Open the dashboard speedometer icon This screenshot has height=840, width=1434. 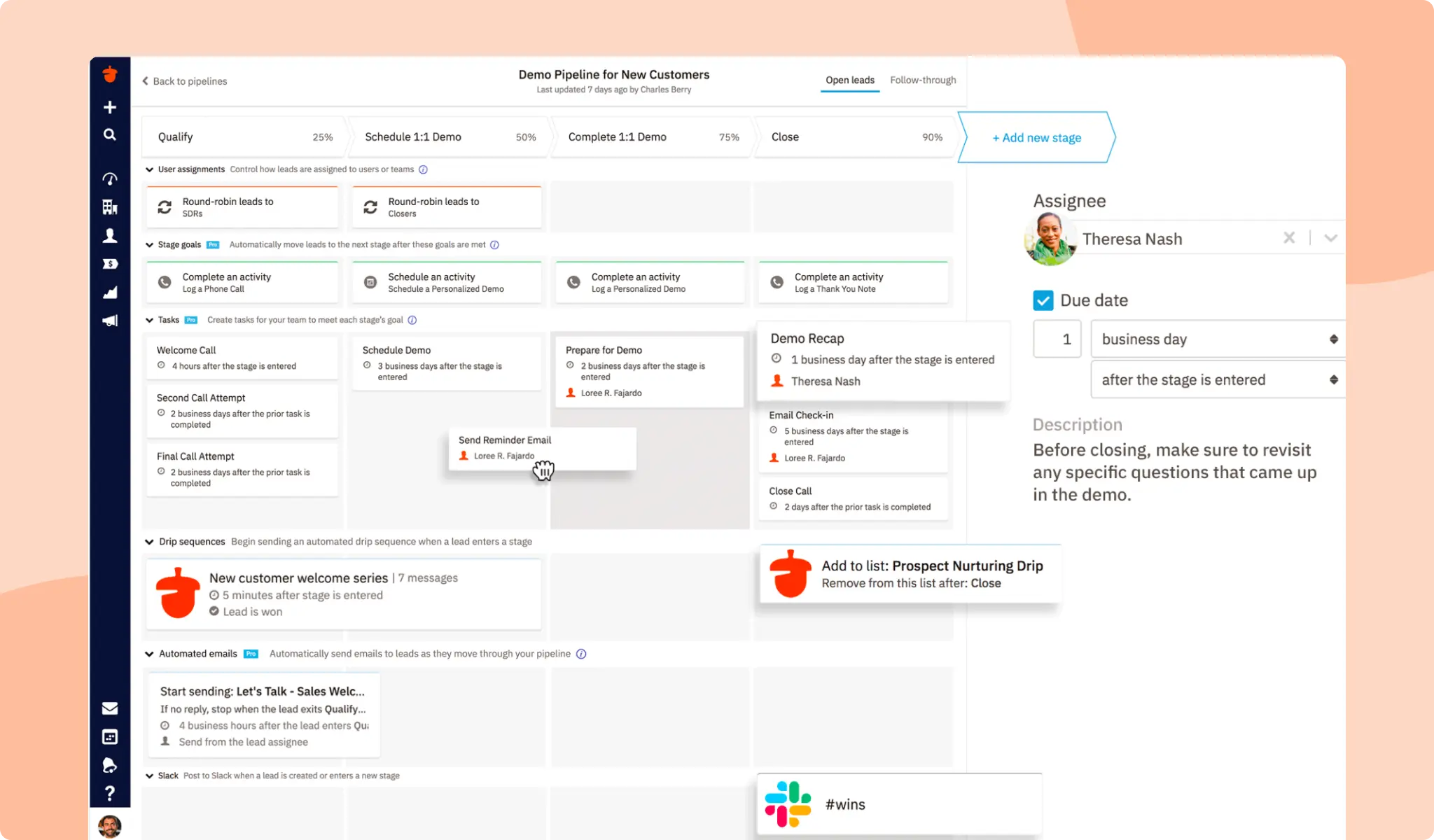[x=110, y=178]
